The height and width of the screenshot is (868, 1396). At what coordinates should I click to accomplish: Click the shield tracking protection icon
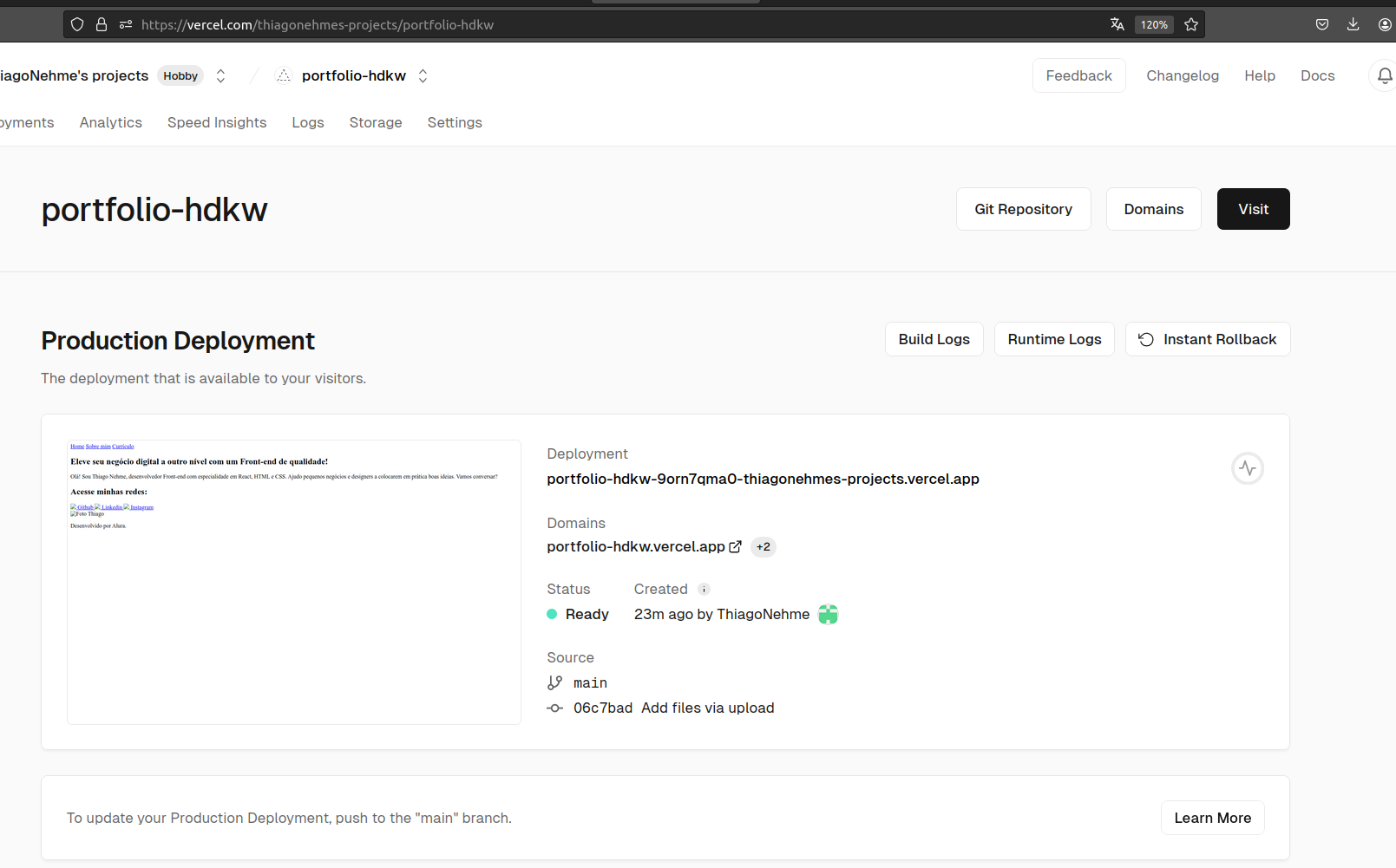click(77, 24)
